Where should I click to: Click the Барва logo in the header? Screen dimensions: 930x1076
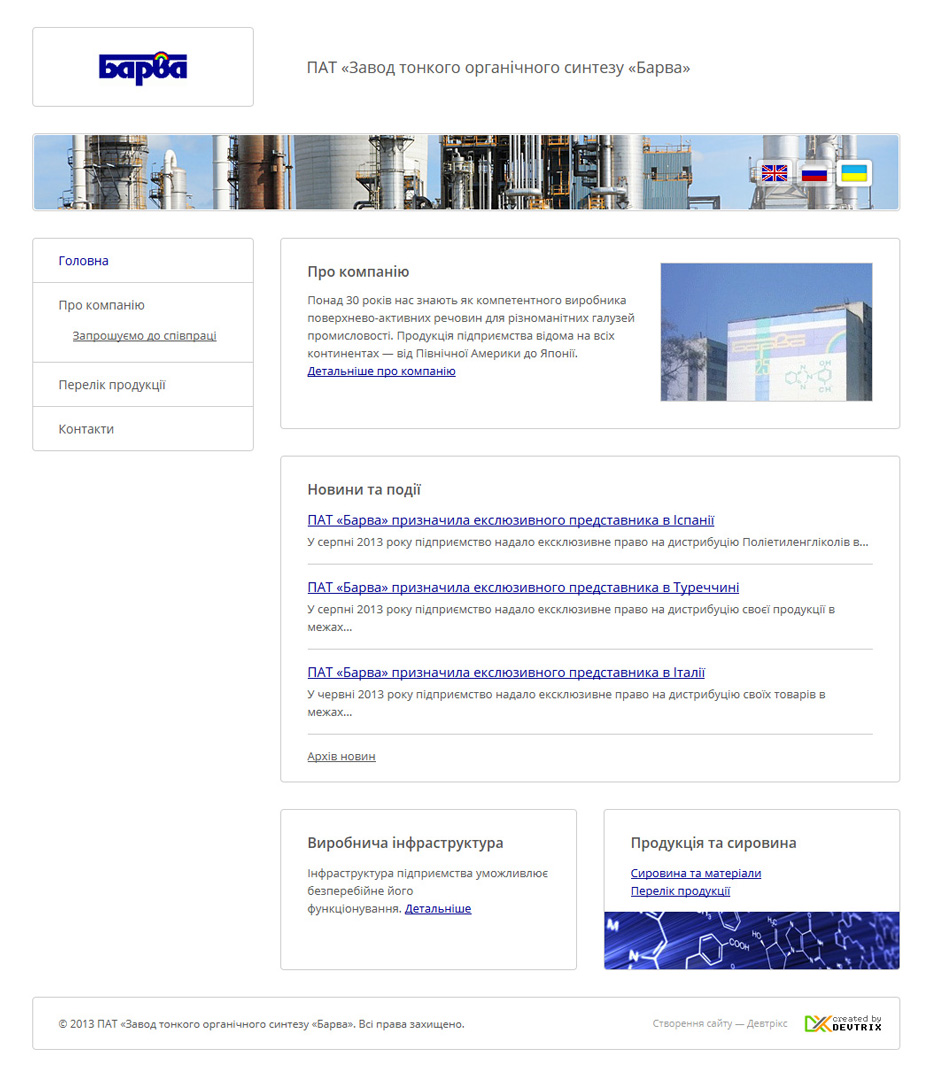(143, 68)
